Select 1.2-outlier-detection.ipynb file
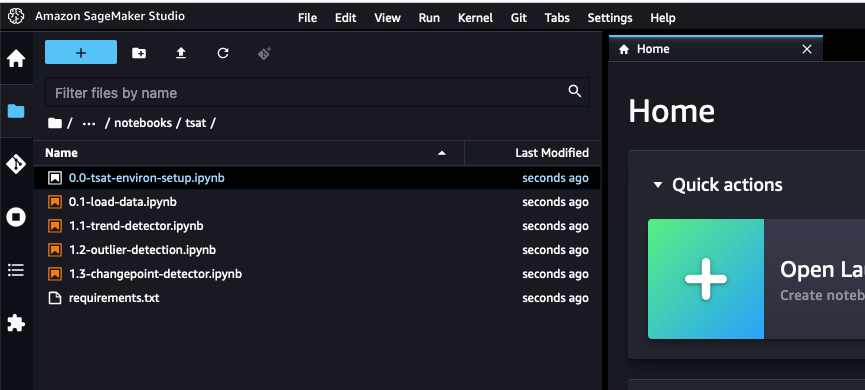865x390 pixels. (x=317, y=250)
